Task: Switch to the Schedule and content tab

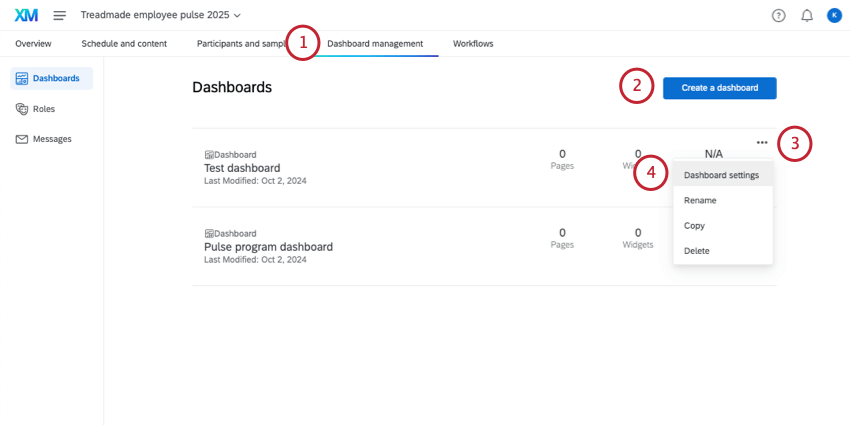Action: 124,44
